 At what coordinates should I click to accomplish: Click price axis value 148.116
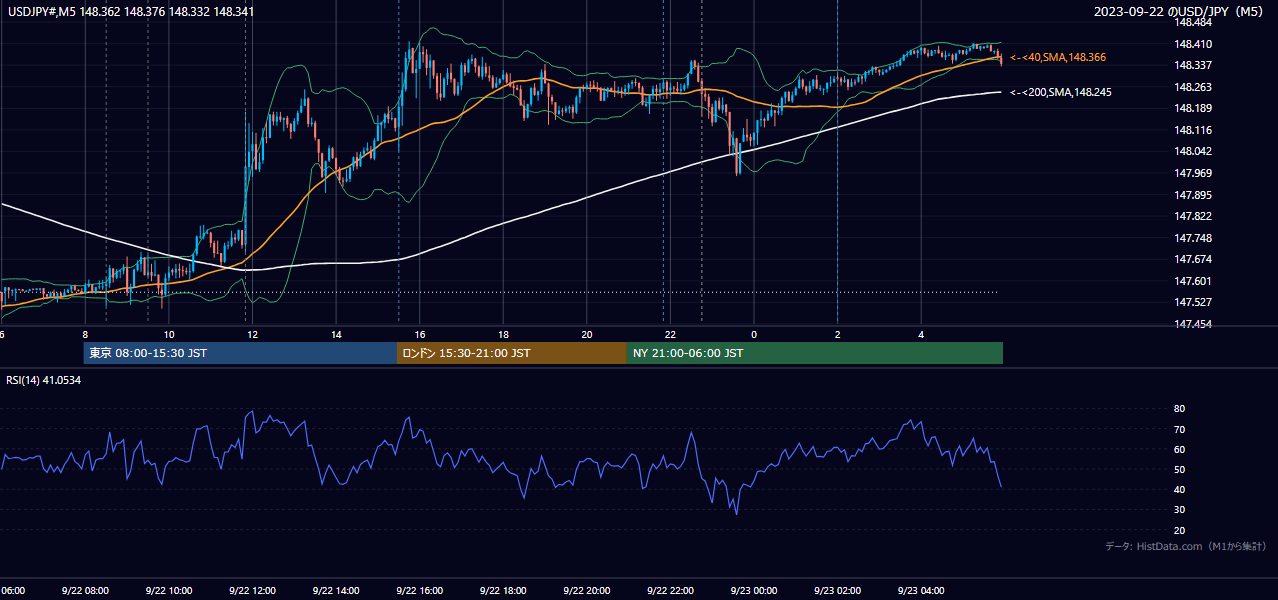(x=1194, y=130)
